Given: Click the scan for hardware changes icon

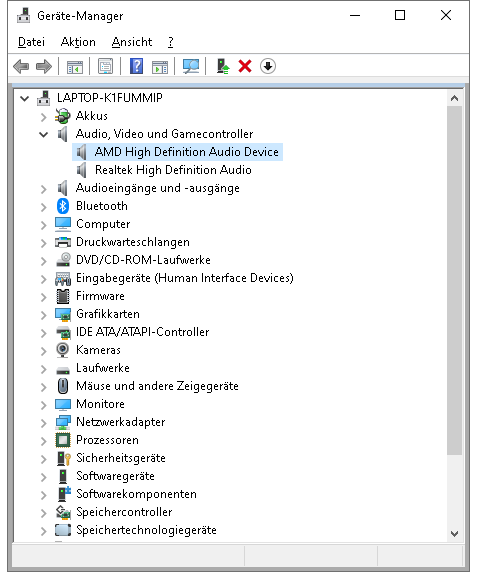Looking at the screenshot, I should pyautogui.click(x=191, y=66).
